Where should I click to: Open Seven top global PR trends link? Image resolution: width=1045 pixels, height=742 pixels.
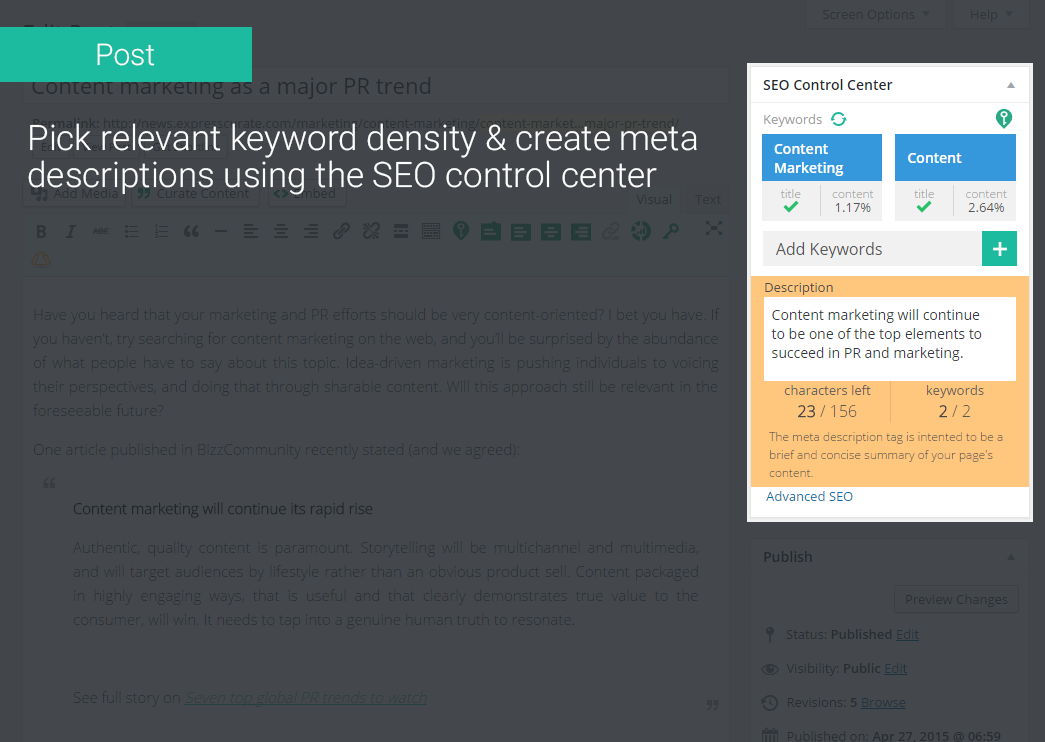click(306, 697)
